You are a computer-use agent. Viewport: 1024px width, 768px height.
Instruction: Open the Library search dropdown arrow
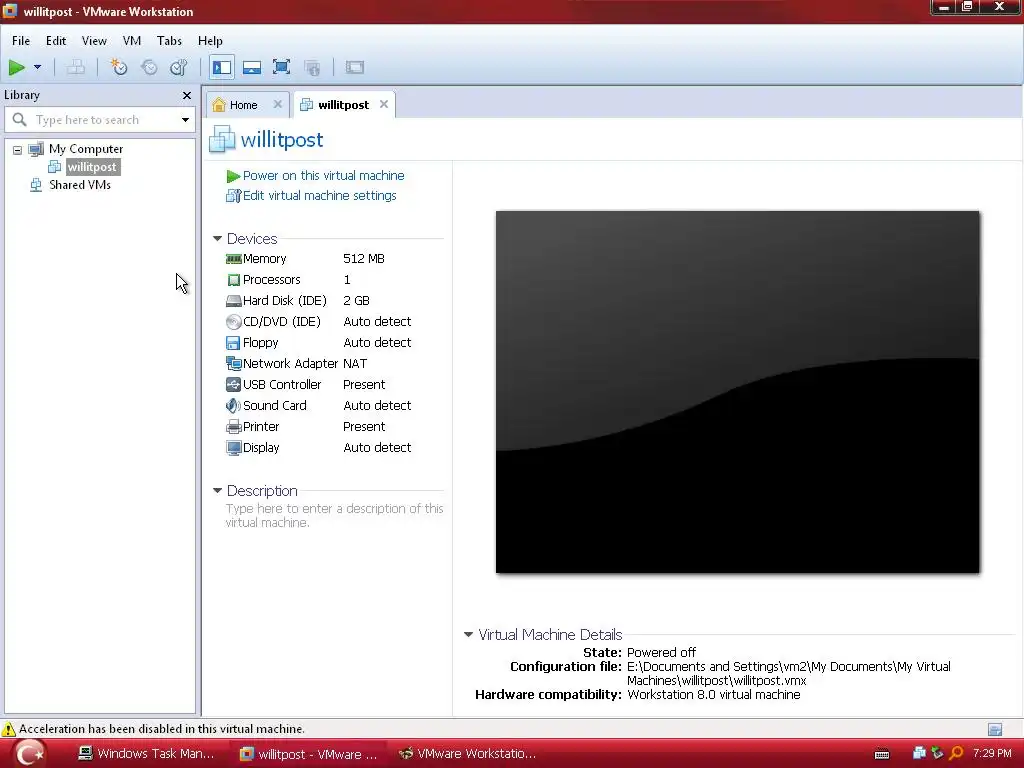(x=185, y=120)
